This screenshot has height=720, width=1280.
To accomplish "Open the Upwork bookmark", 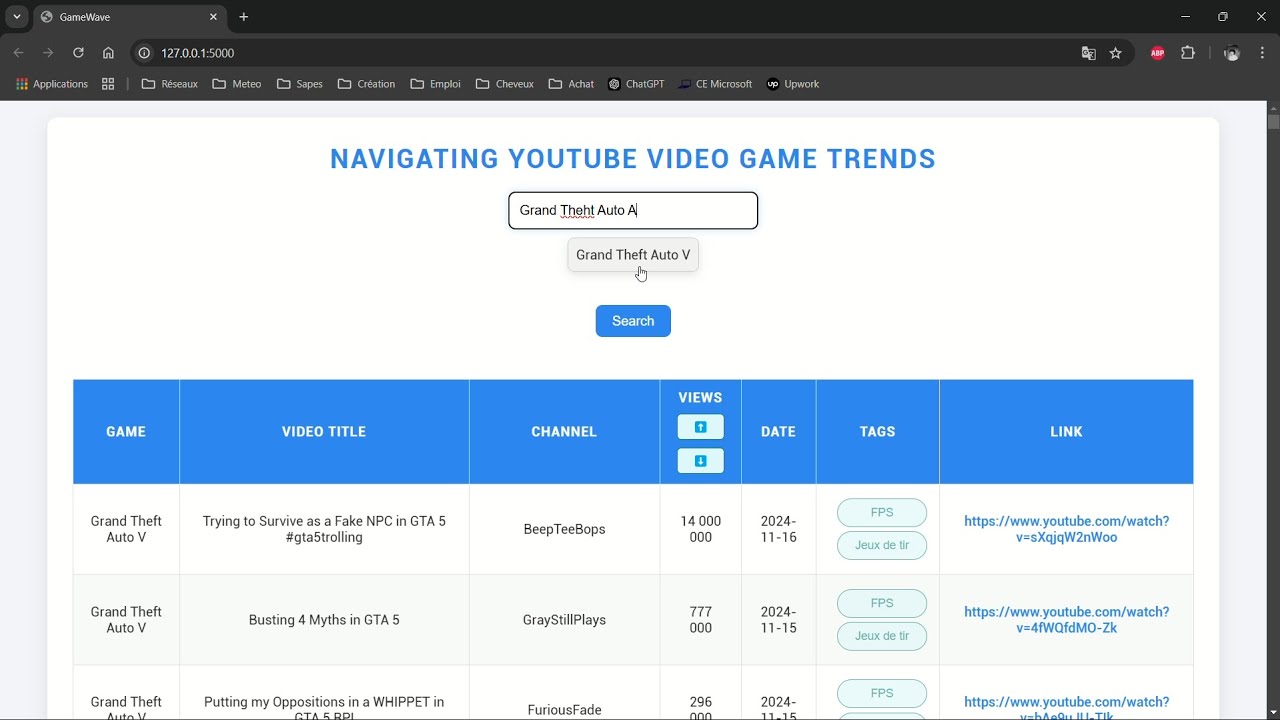I will click(793, 84).
